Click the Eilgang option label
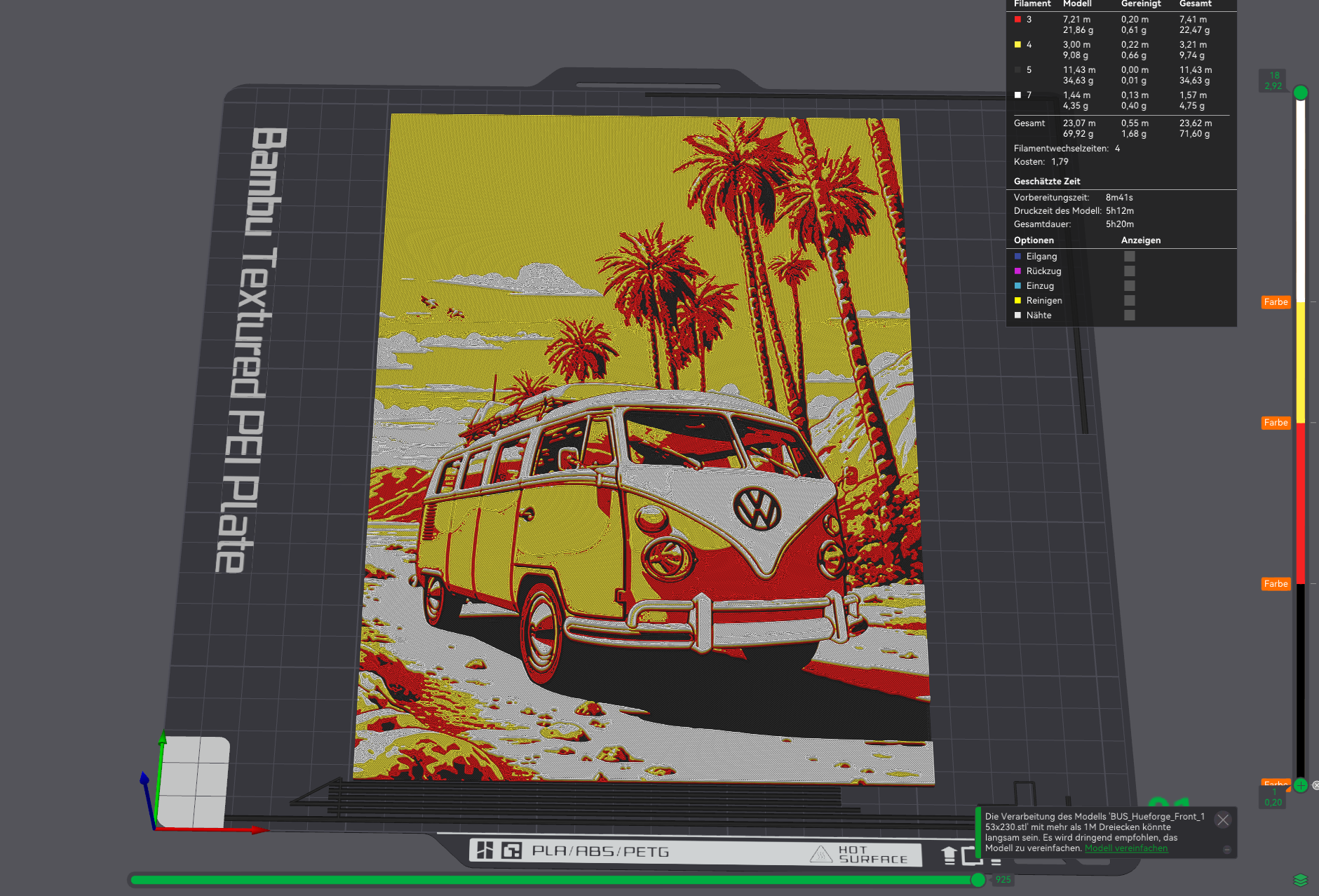 coord(1041,257)
